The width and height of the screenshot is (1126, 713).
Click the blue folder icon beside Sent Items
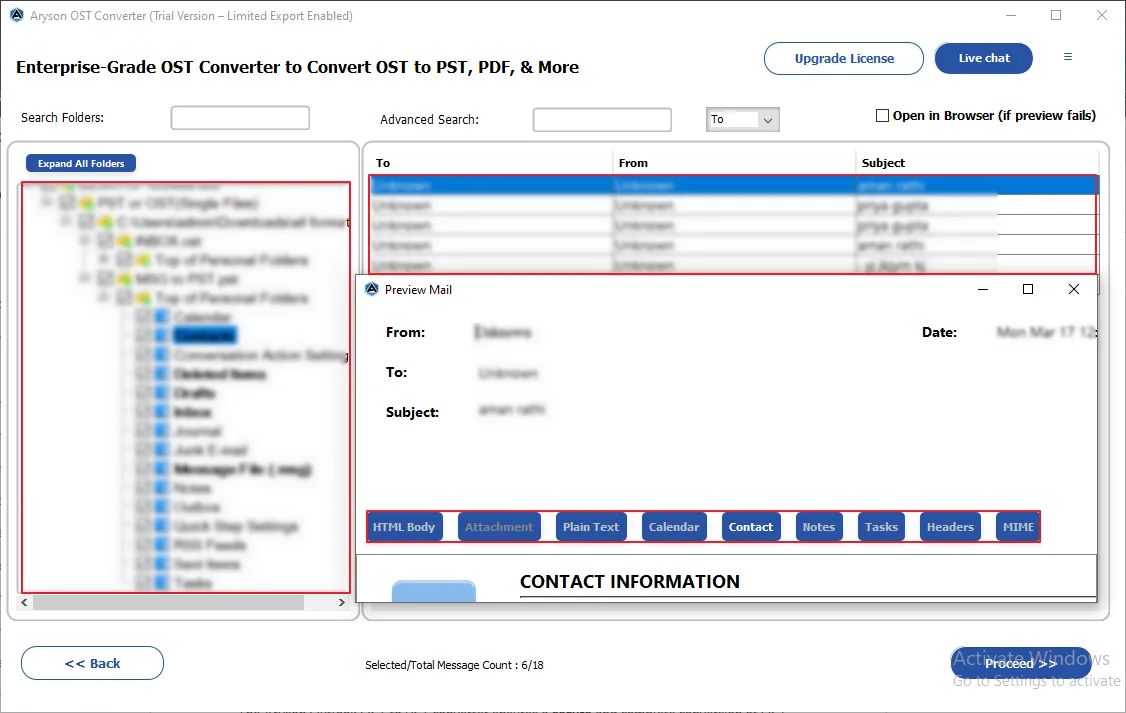(162, 564)
